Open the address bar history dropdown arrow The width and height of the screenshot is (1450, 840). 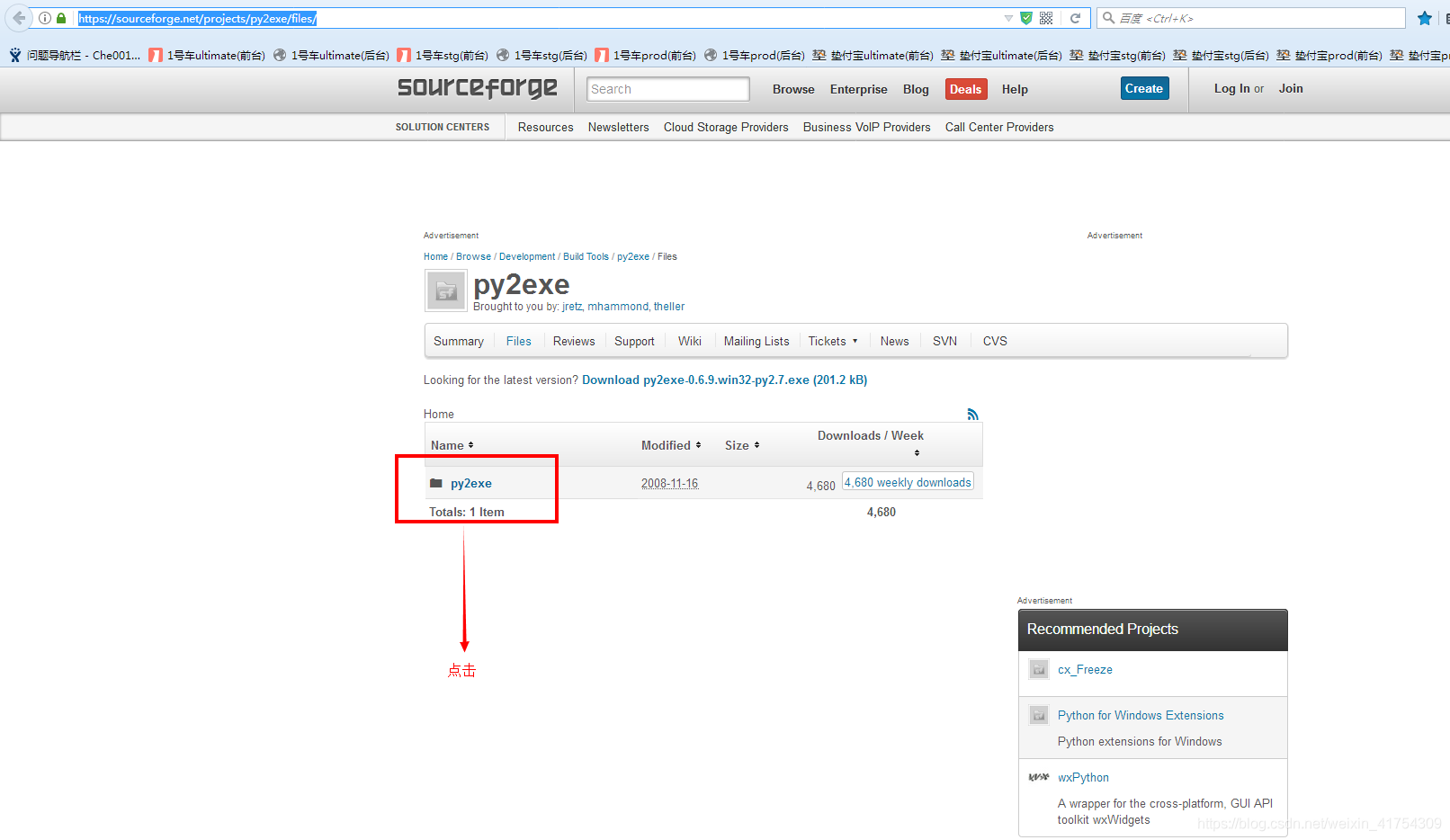[x=1008, y=18]
